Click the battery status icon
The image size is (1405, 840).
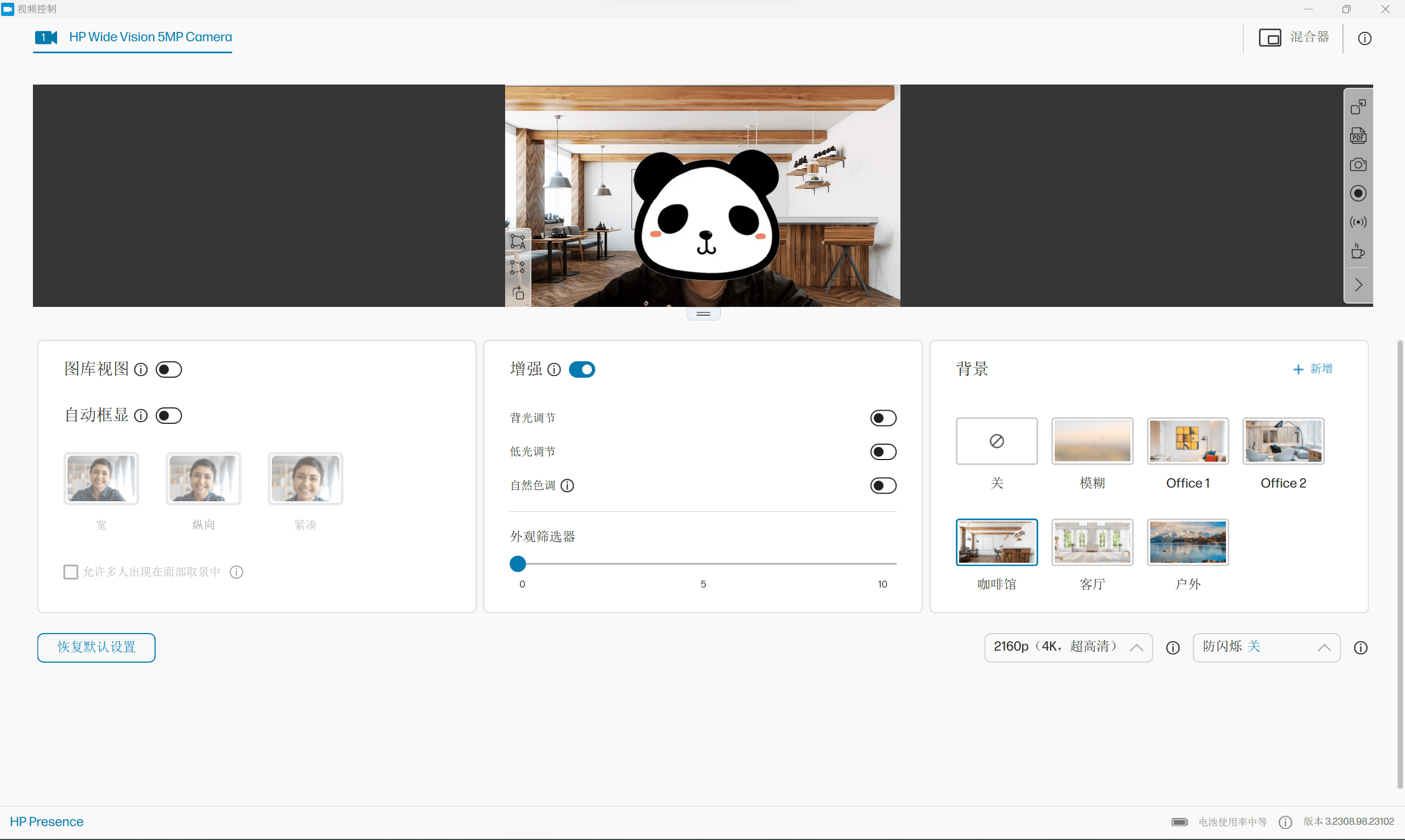[x=1180, y=822]
